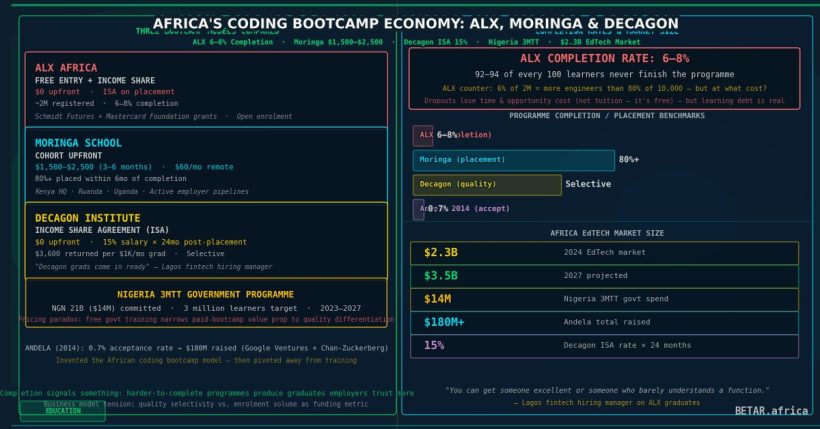Select the '$14M' figure in market table
The width and height of the screenshot is (820, 429).
437,299
